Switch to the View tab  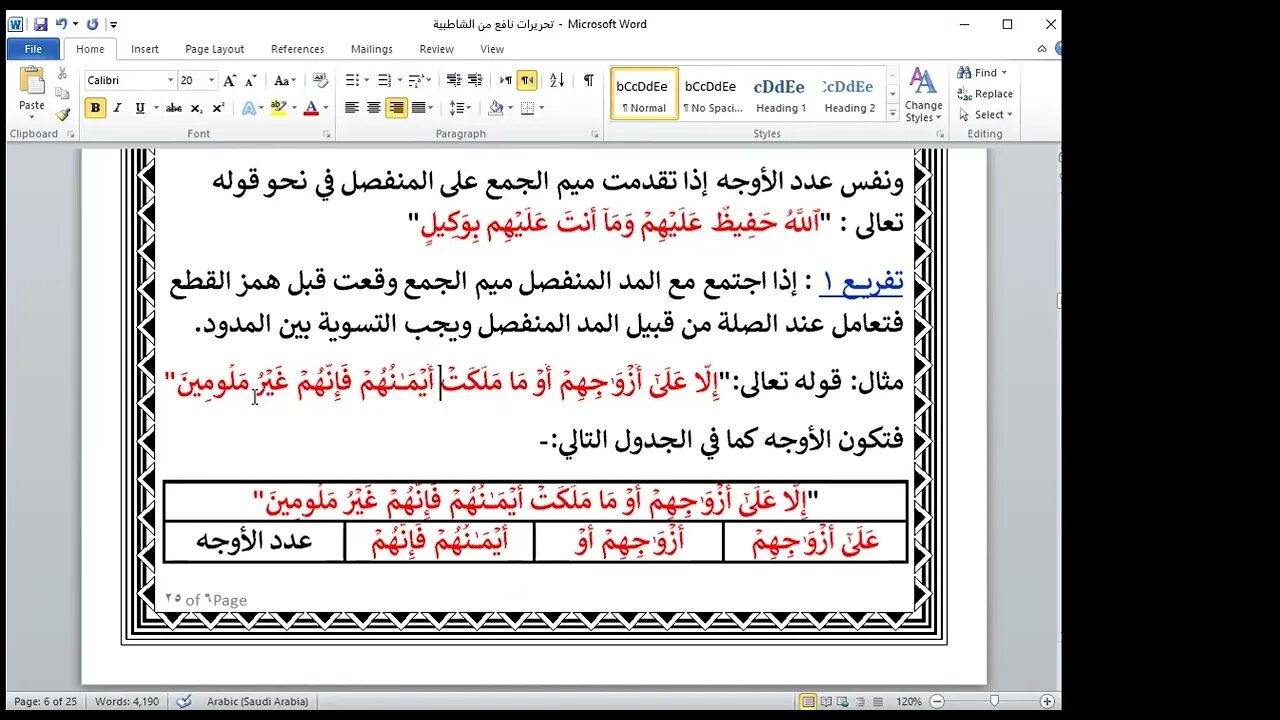tap(492, 49)
